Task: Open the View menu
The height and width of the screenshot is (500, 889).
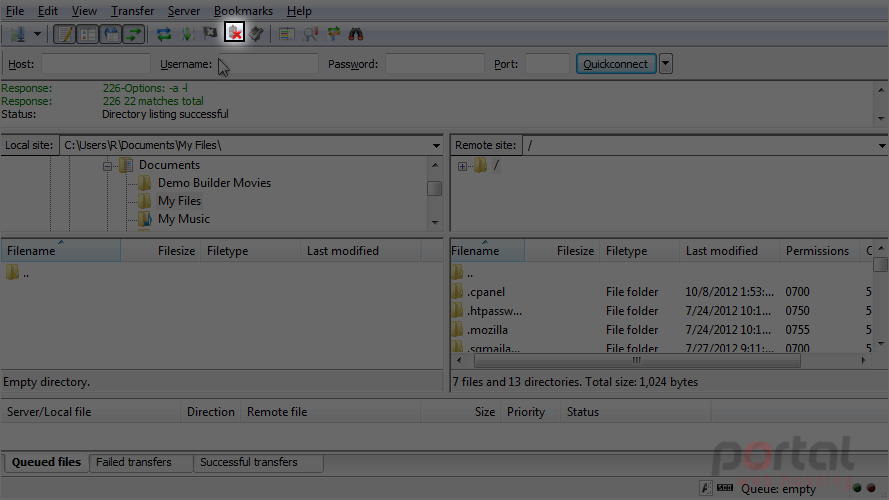Action: (x=84, y=11)
